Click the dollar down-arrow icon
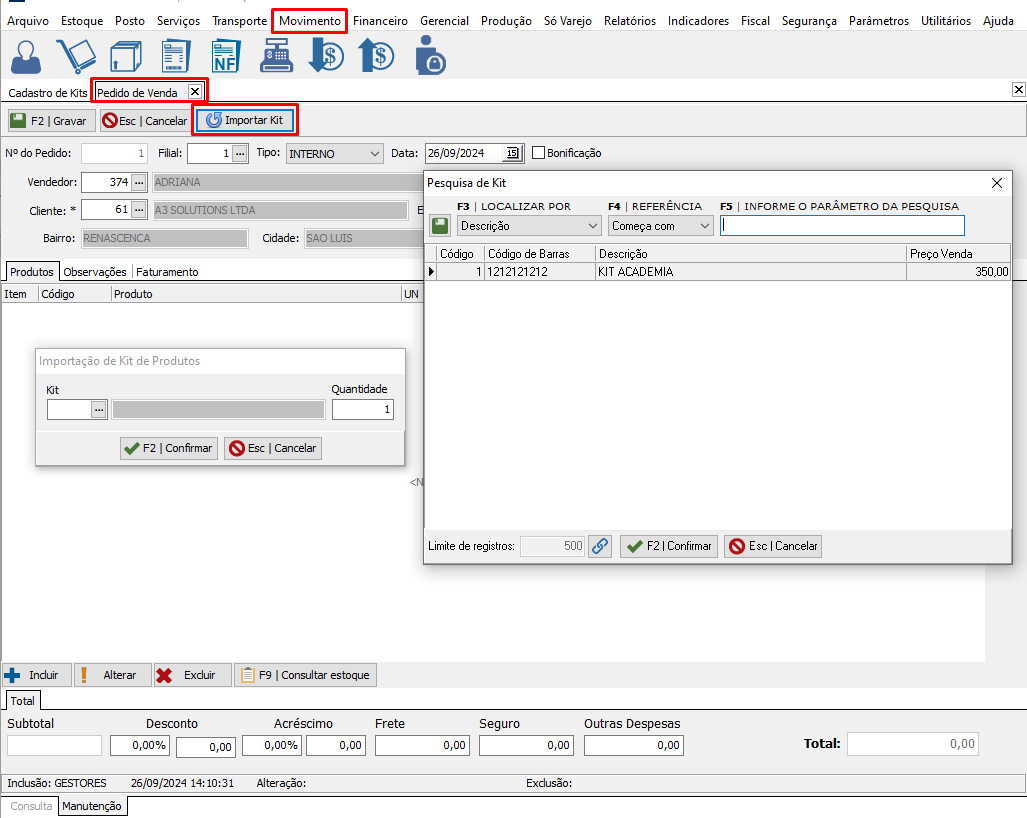The height and width of the screenshot is (818, 1027). [x=326, y=56]
